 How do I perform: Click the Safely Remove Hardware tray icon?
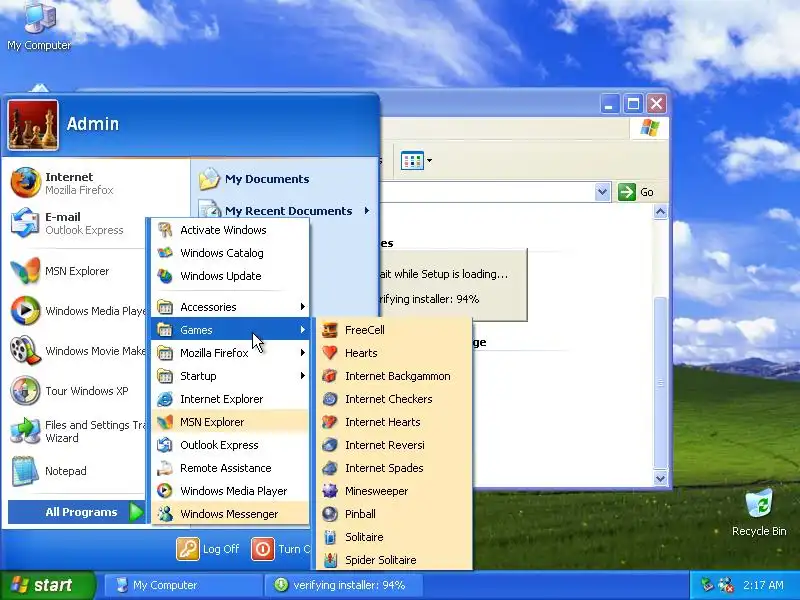[x=707, y=585]
